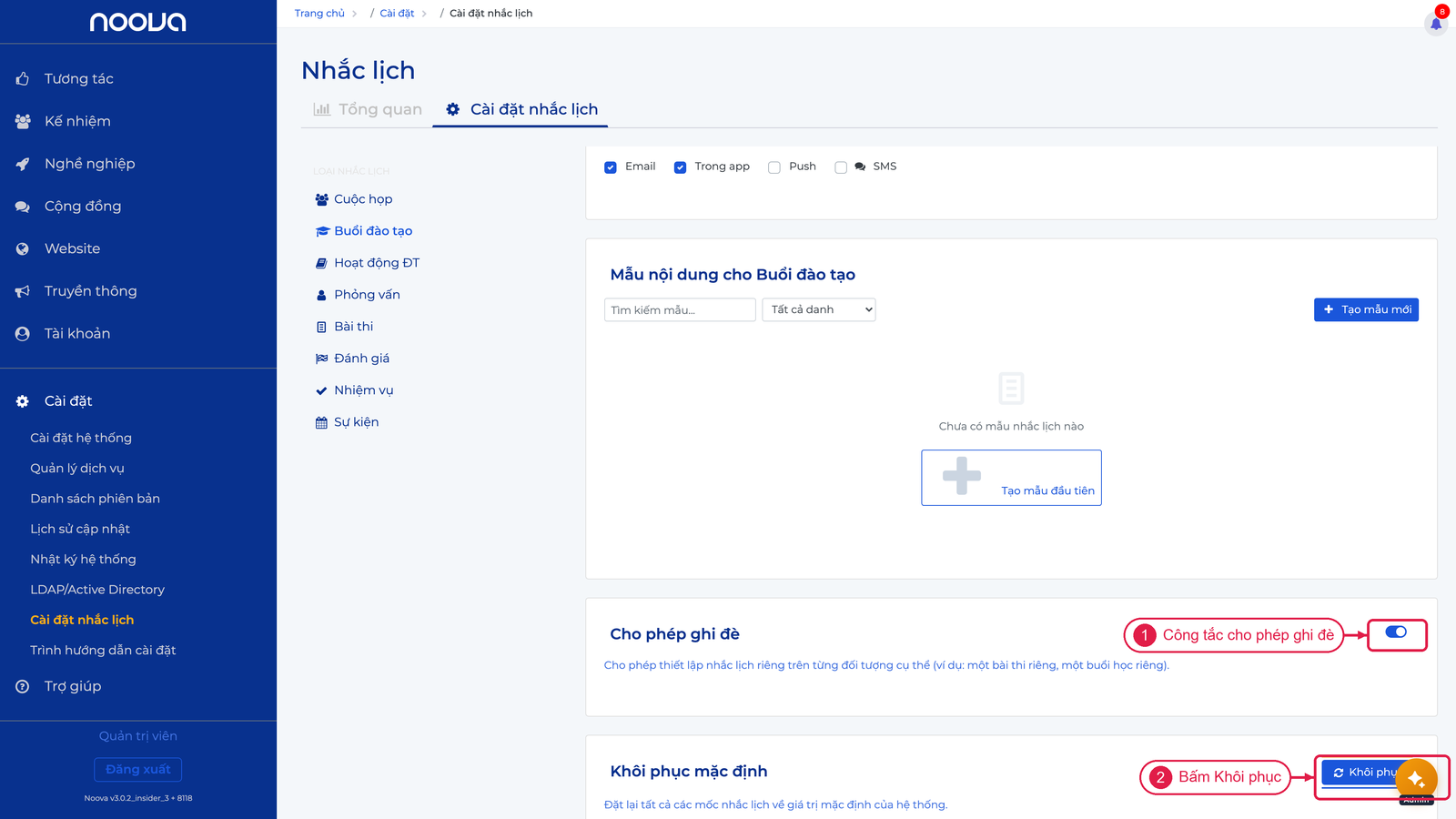The width and height of the screenshot is (1456, 819).
Task: Open the Tất cả danh dropdown
Action: click(819, 309)
